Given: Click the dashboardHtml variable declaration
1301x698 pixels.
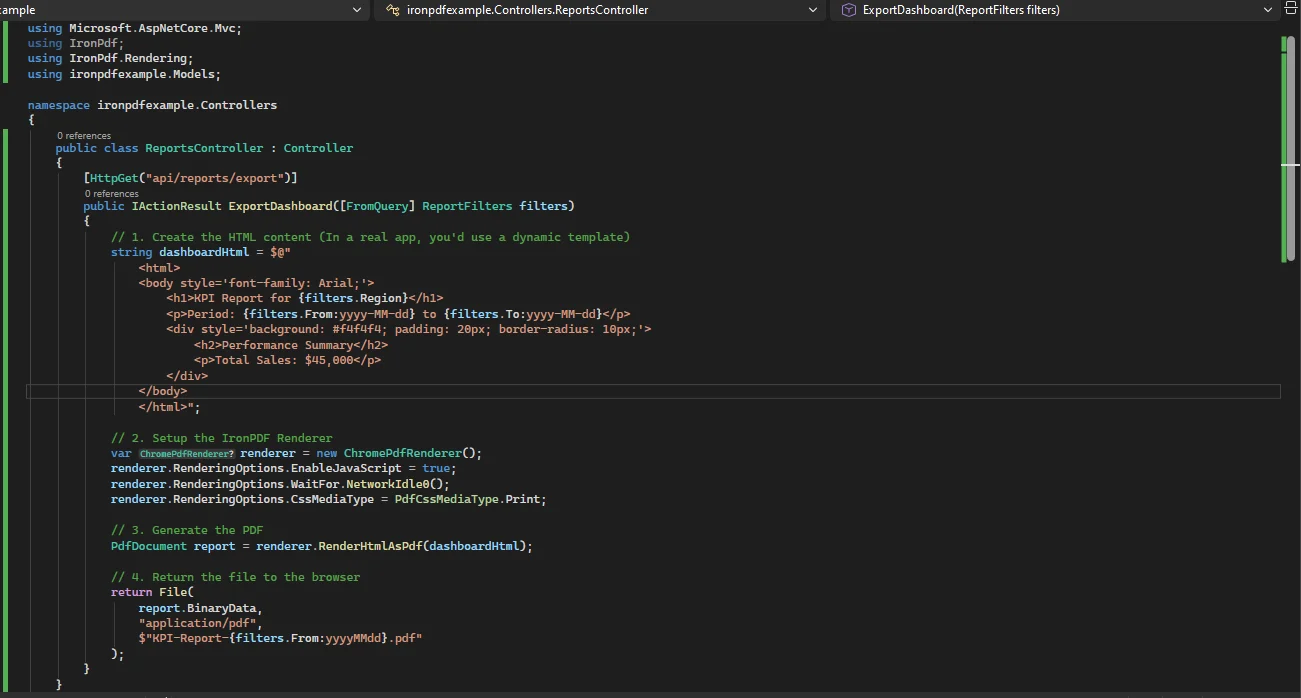Looking at the screenshot, I should (x=201, y=251).
